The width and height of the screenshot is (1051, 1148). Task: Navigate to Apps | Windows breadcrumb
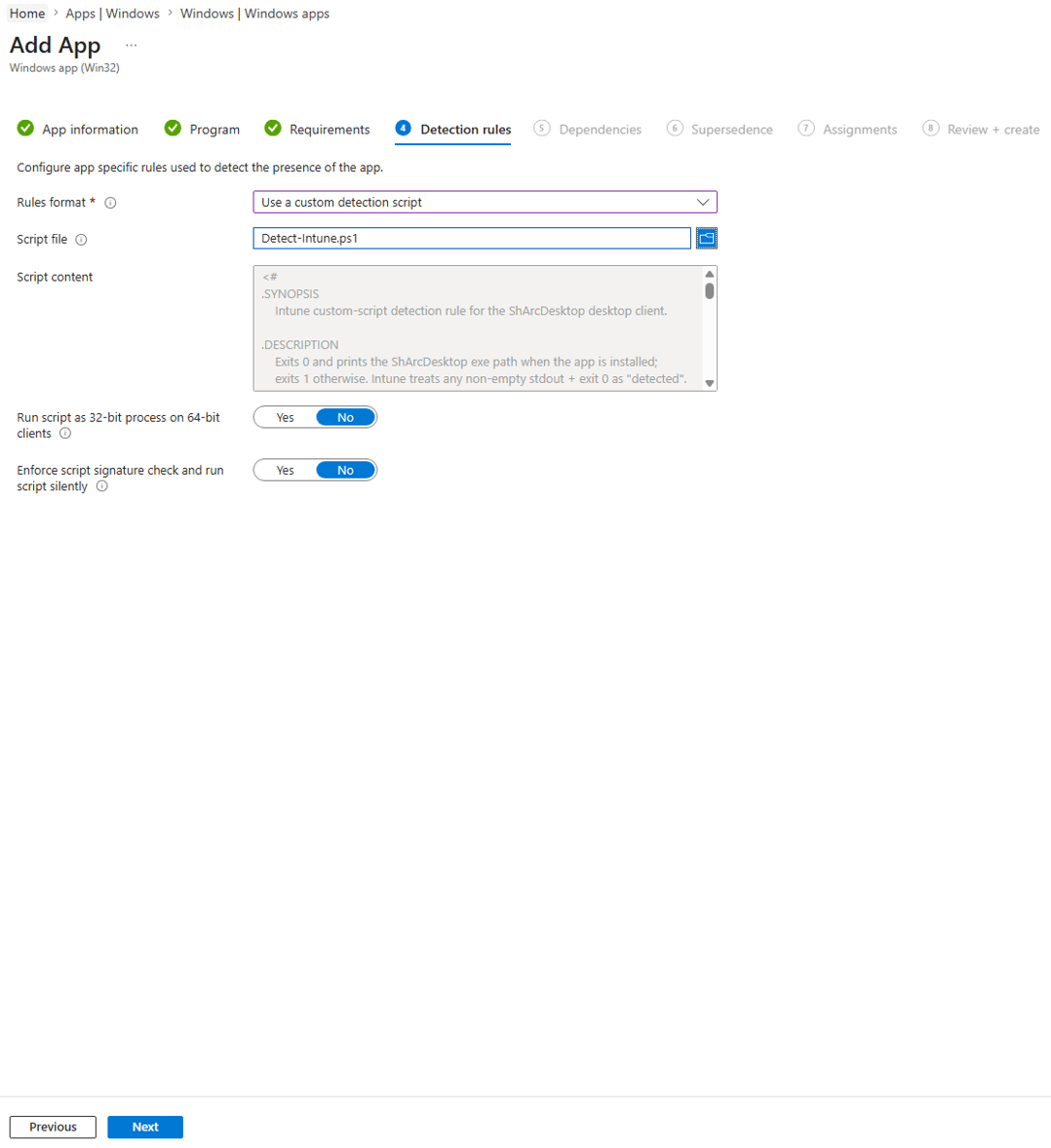(112, 14)
